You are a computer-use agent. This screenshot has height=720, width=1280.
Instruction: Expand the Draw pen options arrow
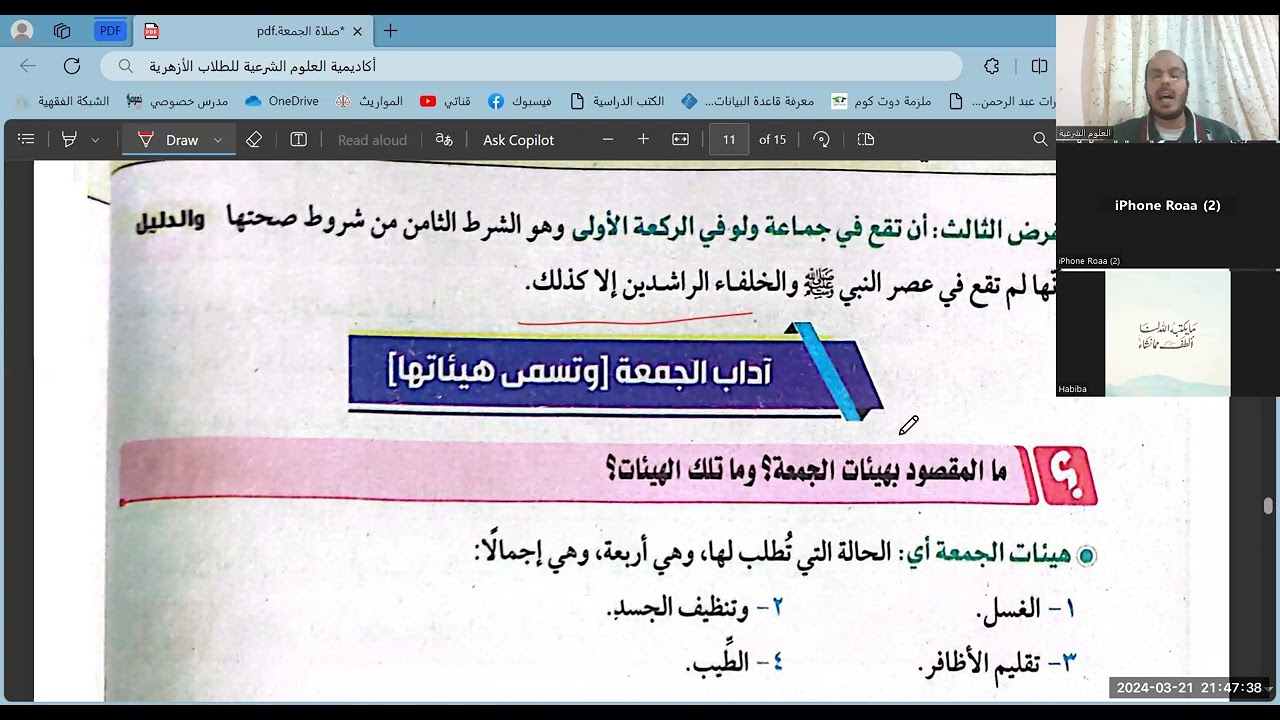coord(217,140)
